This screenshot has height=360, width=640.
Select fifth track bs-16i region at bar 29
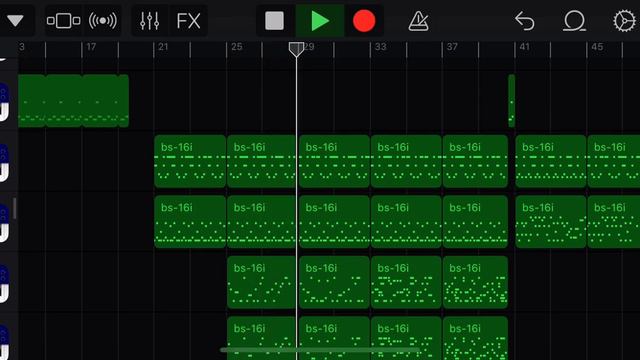tap(334, 338)
